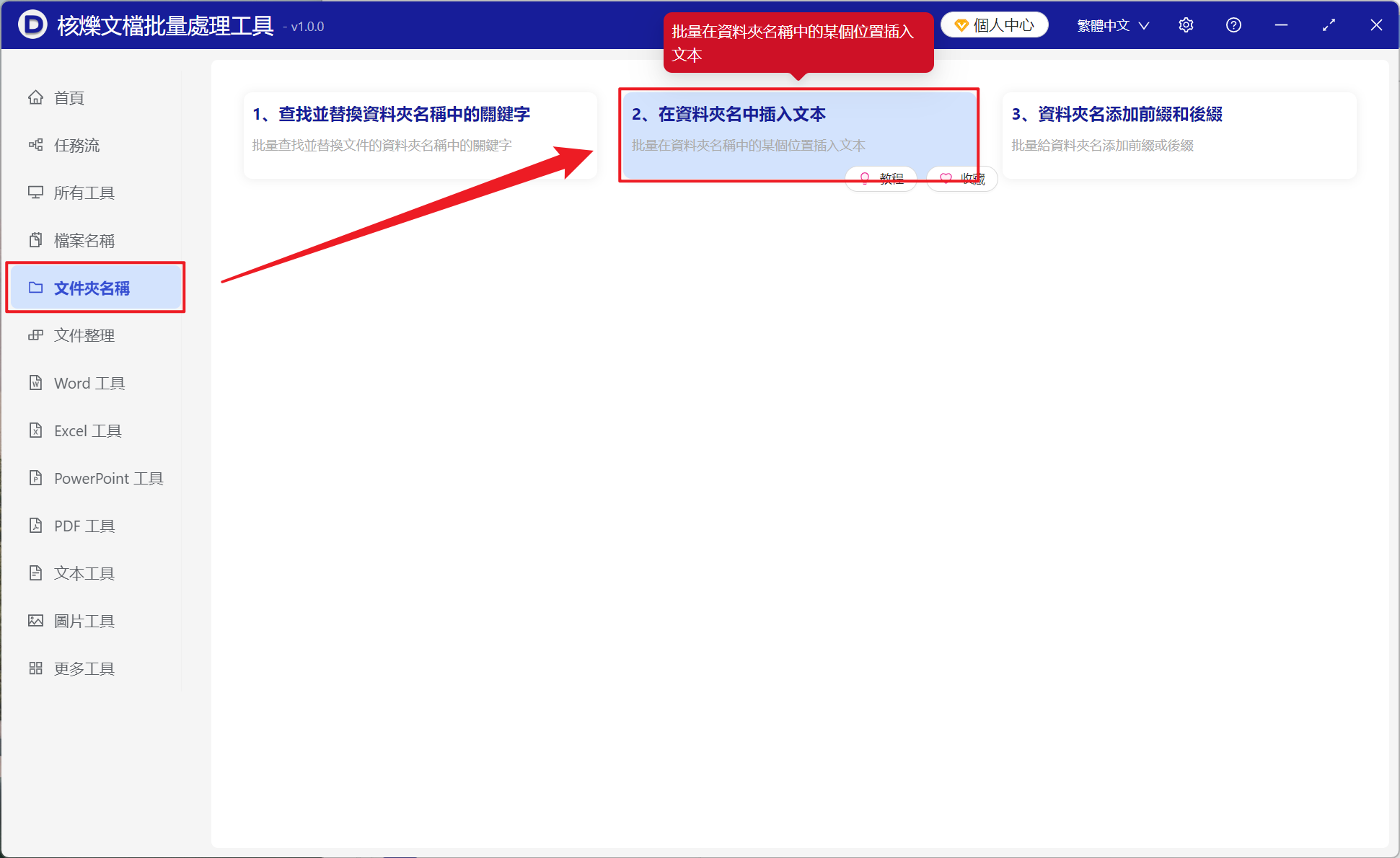Click version label v1.0.0
Screen dimensions: 1400x858
click(x=307, y=27)
